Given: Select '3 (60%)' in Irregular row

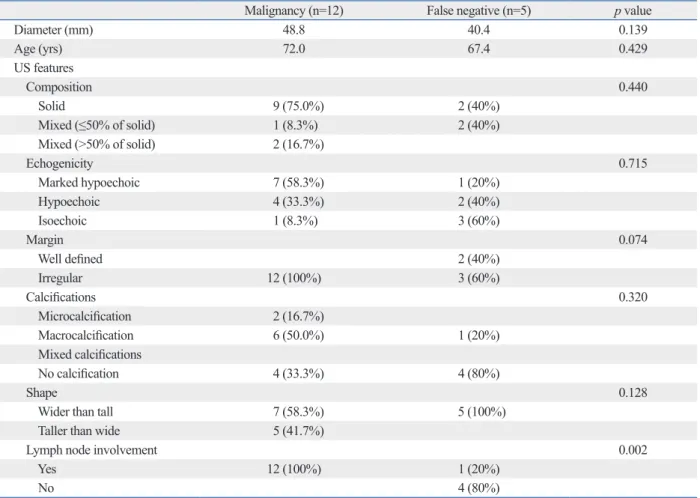Looking at the screenshot, I should tap(479, 278).
